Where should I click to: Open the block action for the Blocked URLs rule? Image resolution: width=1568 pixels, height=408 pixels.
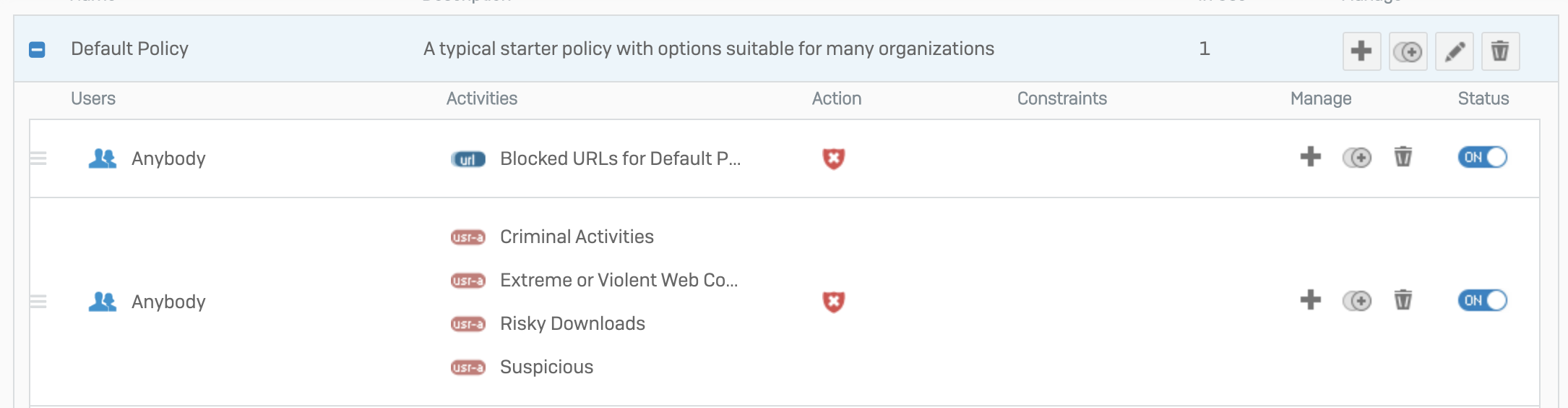click(833, 158)
